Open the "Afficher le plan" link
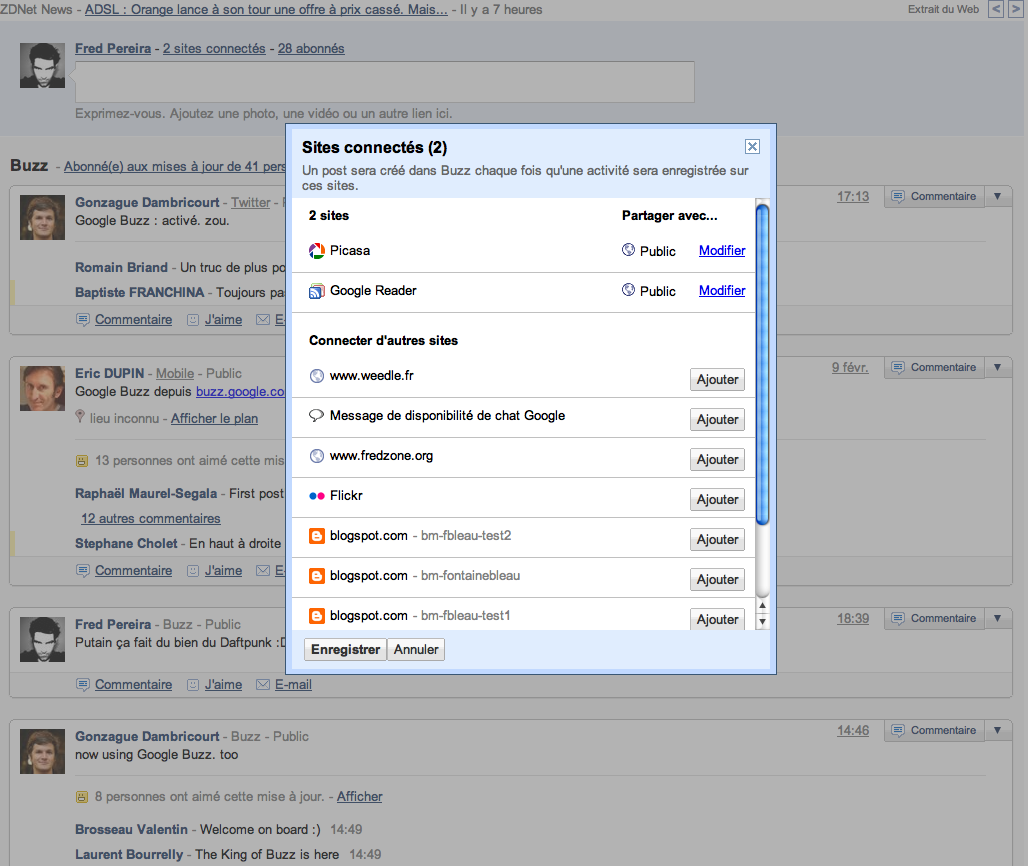The height and width of the screenshot is (866, 1028). coord(214,419)
